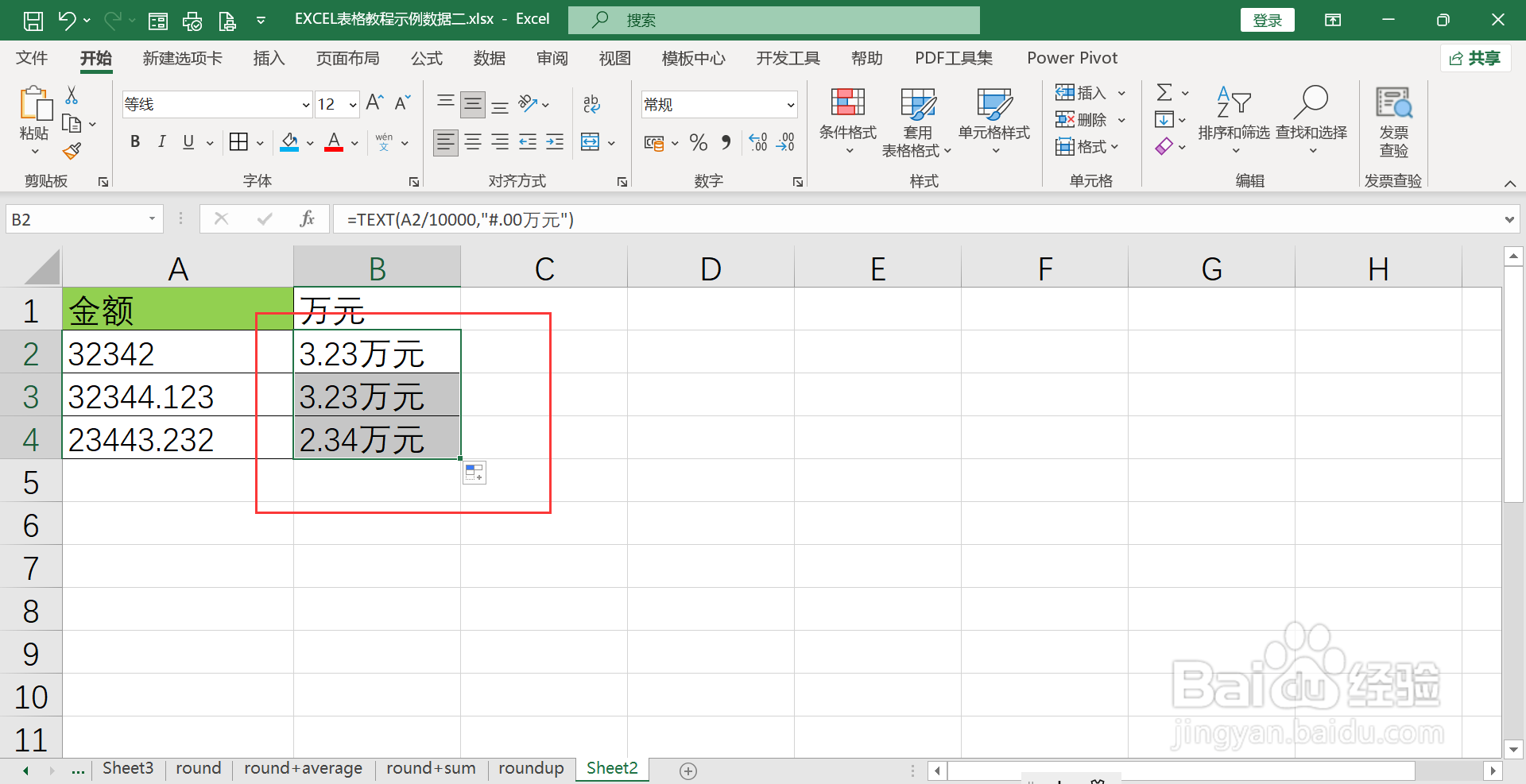Screen dimensions: 1526x784
Task: Add a new sheet with plus icon
Action: coord(688,771)
